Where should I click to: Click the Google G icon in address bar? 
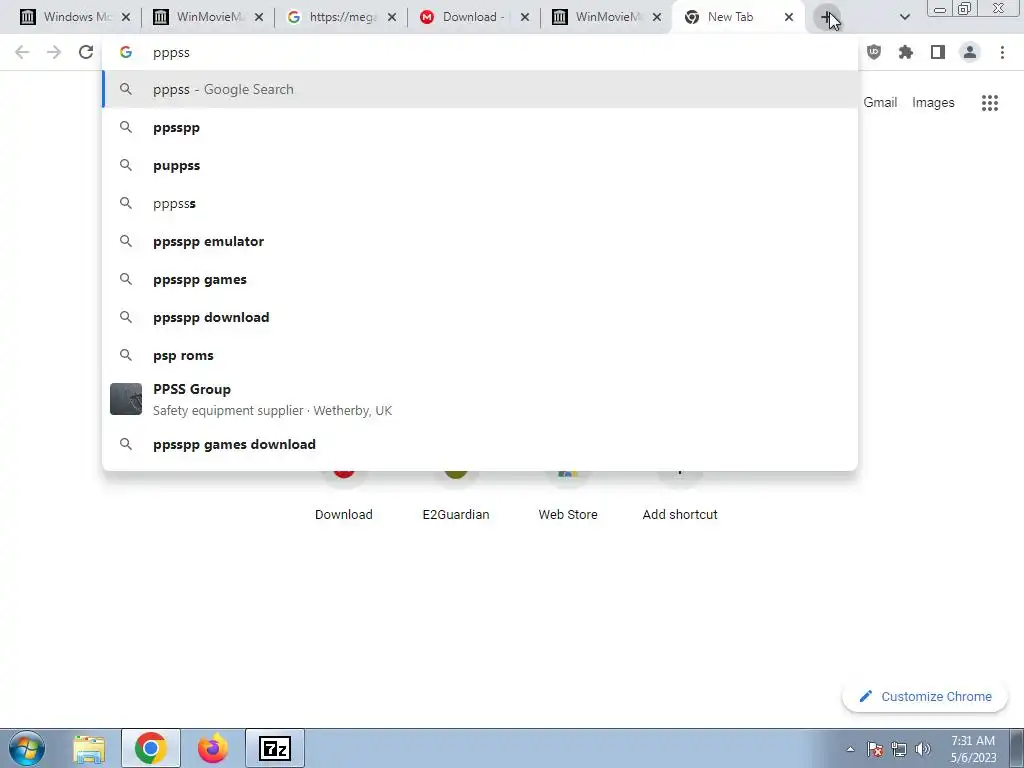pyautogui.click(x=126, y=52)
